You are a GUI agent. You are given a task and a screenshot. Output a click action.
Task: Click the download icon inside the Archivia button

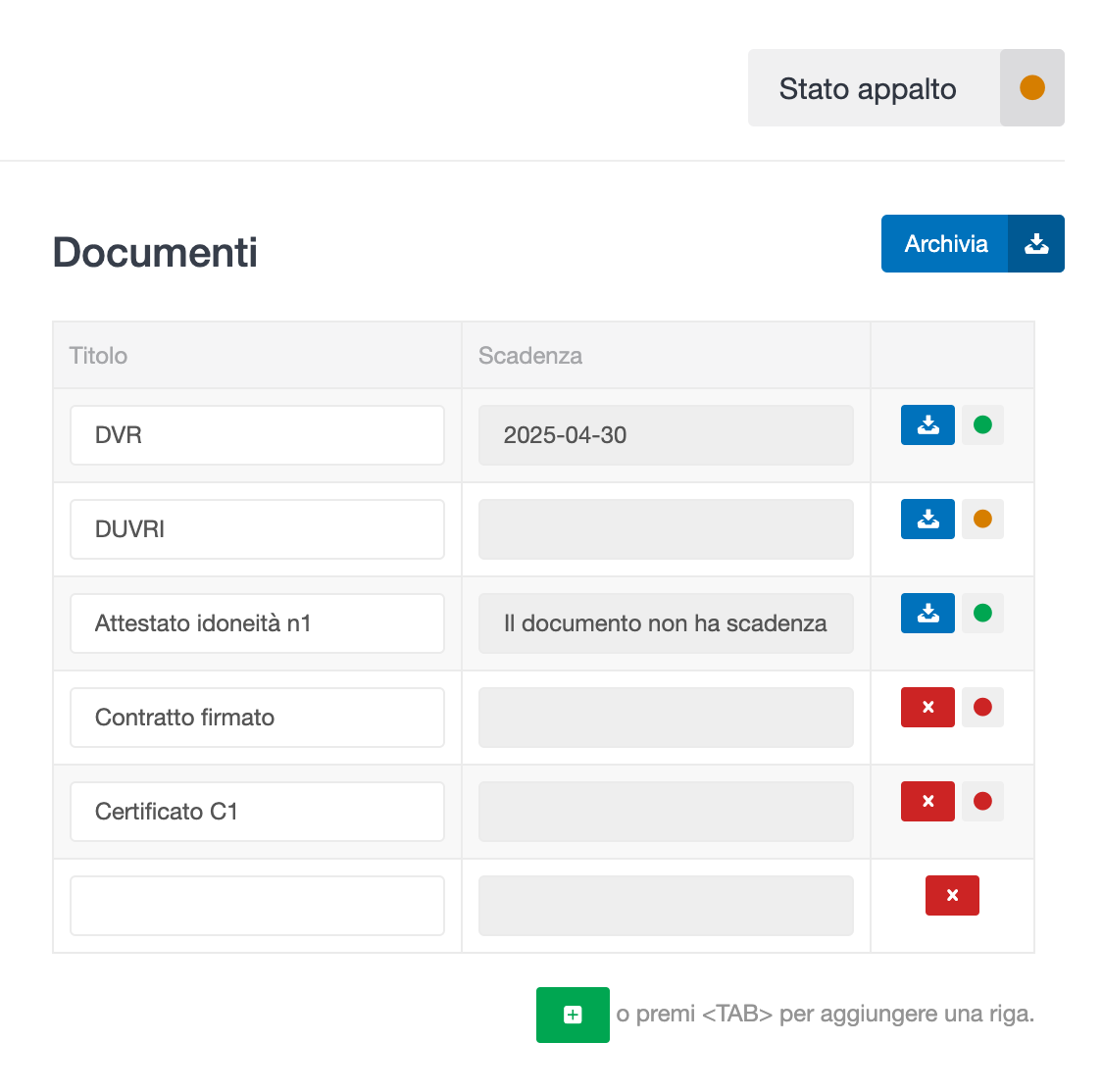[1036, 243]
